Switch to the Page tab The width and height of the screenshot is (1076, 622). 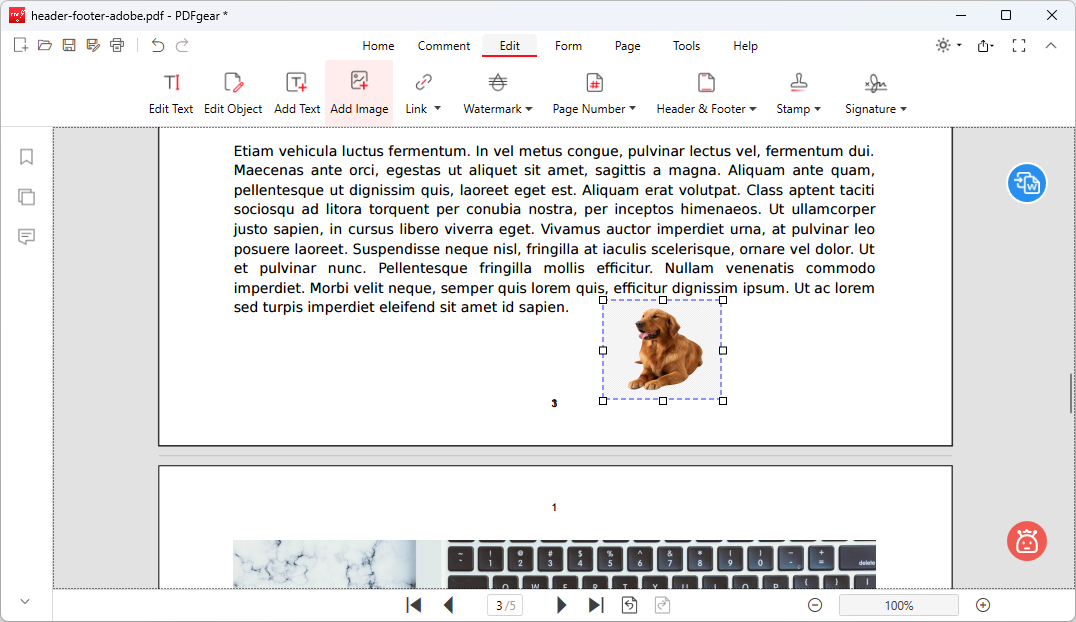point(627,46)
